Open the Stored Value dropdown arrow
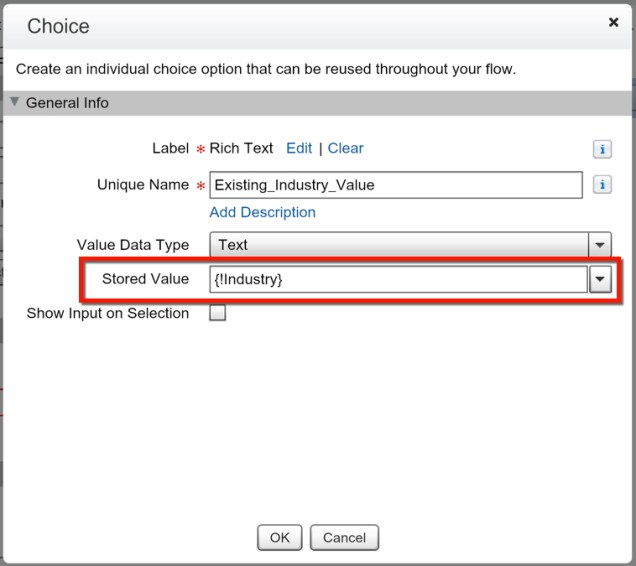Viewport: 636px width, 566px height. 599,280
